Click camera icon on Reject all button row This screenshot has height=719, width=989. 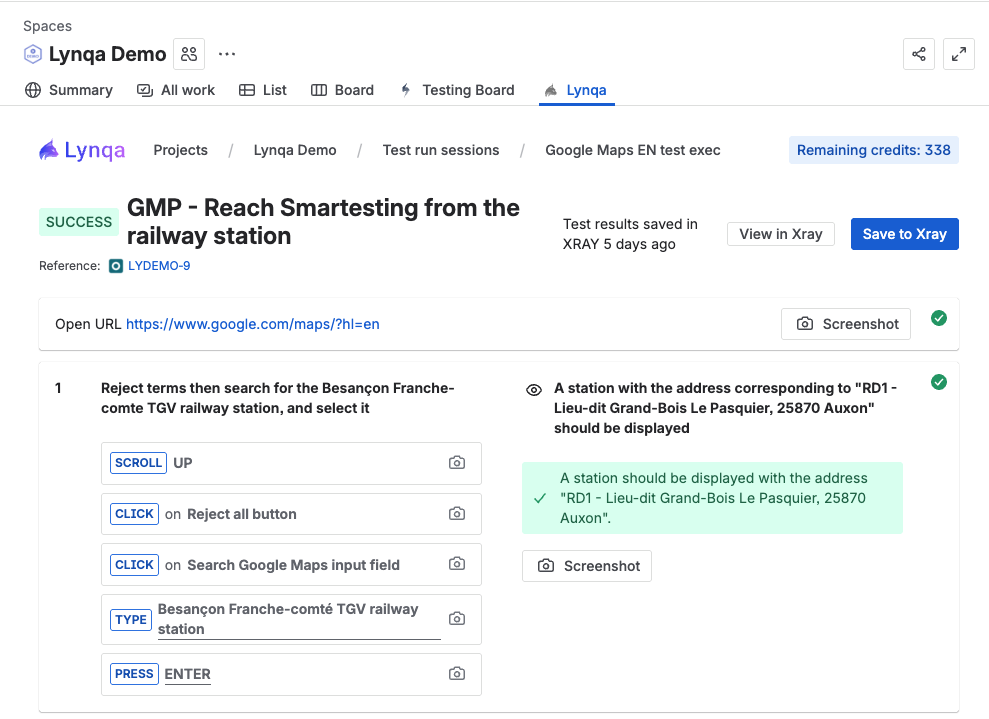point(457,514)
